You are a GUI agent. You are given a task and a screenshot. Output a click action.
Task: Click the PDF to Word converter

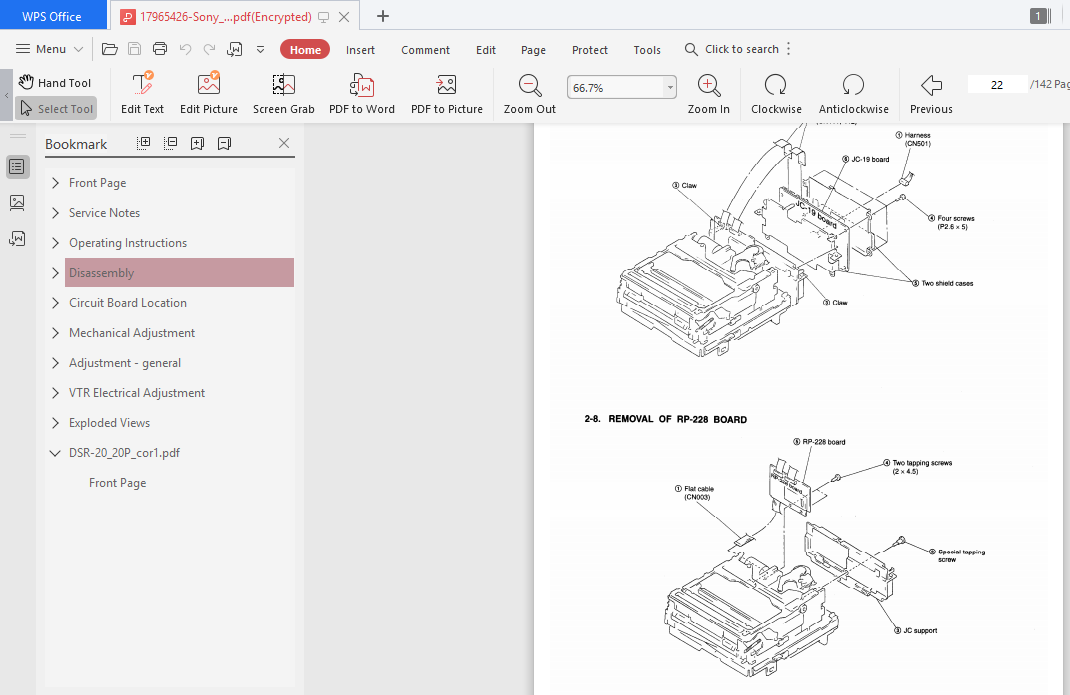pyautogui.click(x=362, y=93)
